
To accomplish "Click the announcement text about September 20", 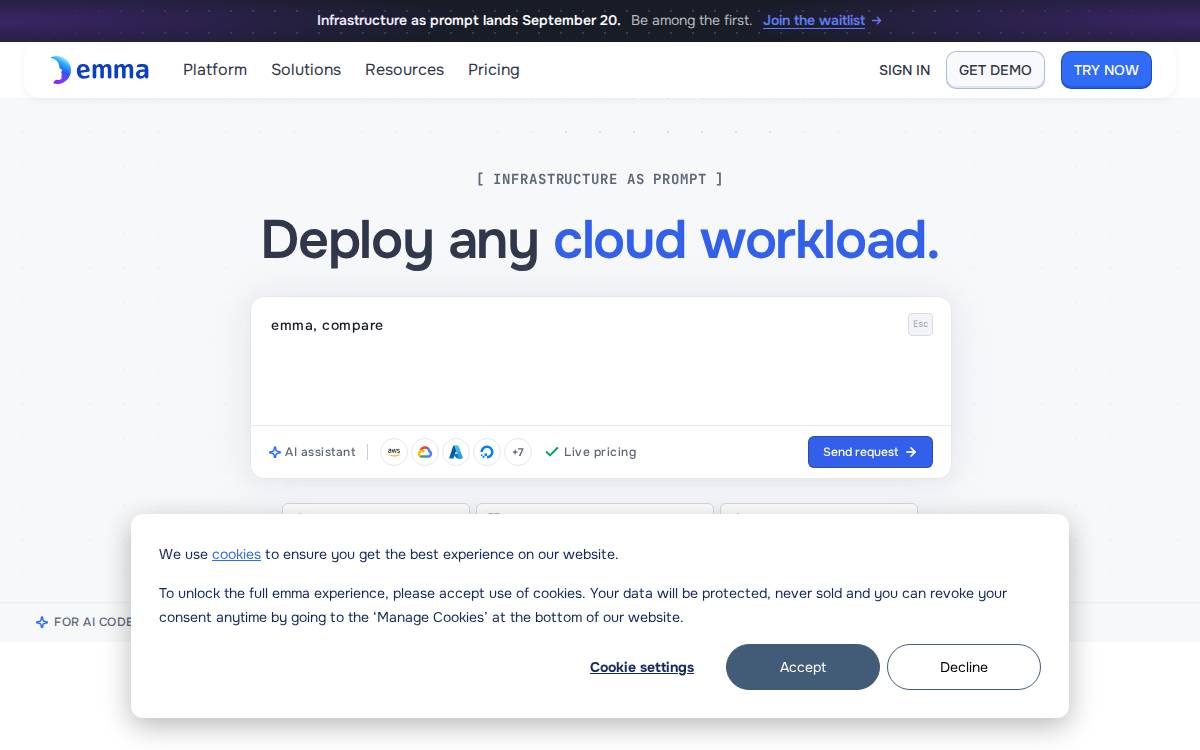I will 469,20.
